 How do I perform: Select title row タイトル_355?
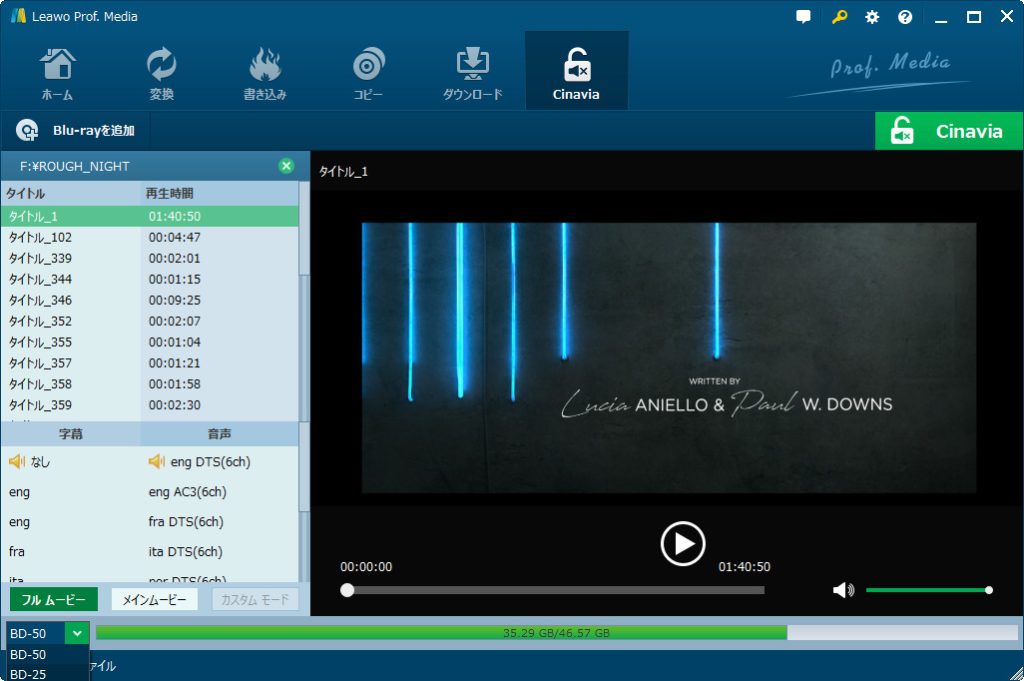coord(150,341)
